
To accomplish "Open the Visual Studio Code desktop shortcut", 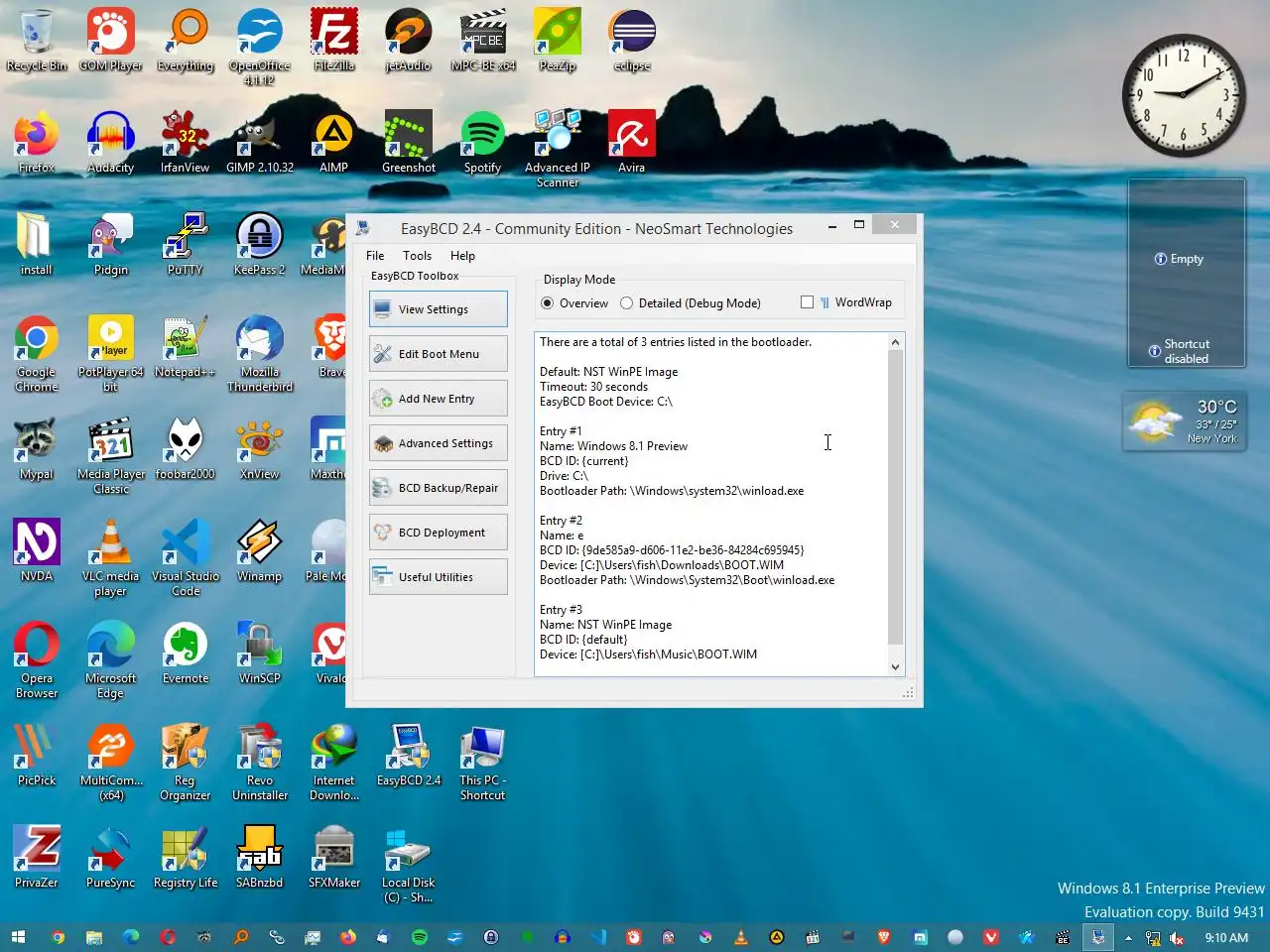I will click(x=186, y=558).
